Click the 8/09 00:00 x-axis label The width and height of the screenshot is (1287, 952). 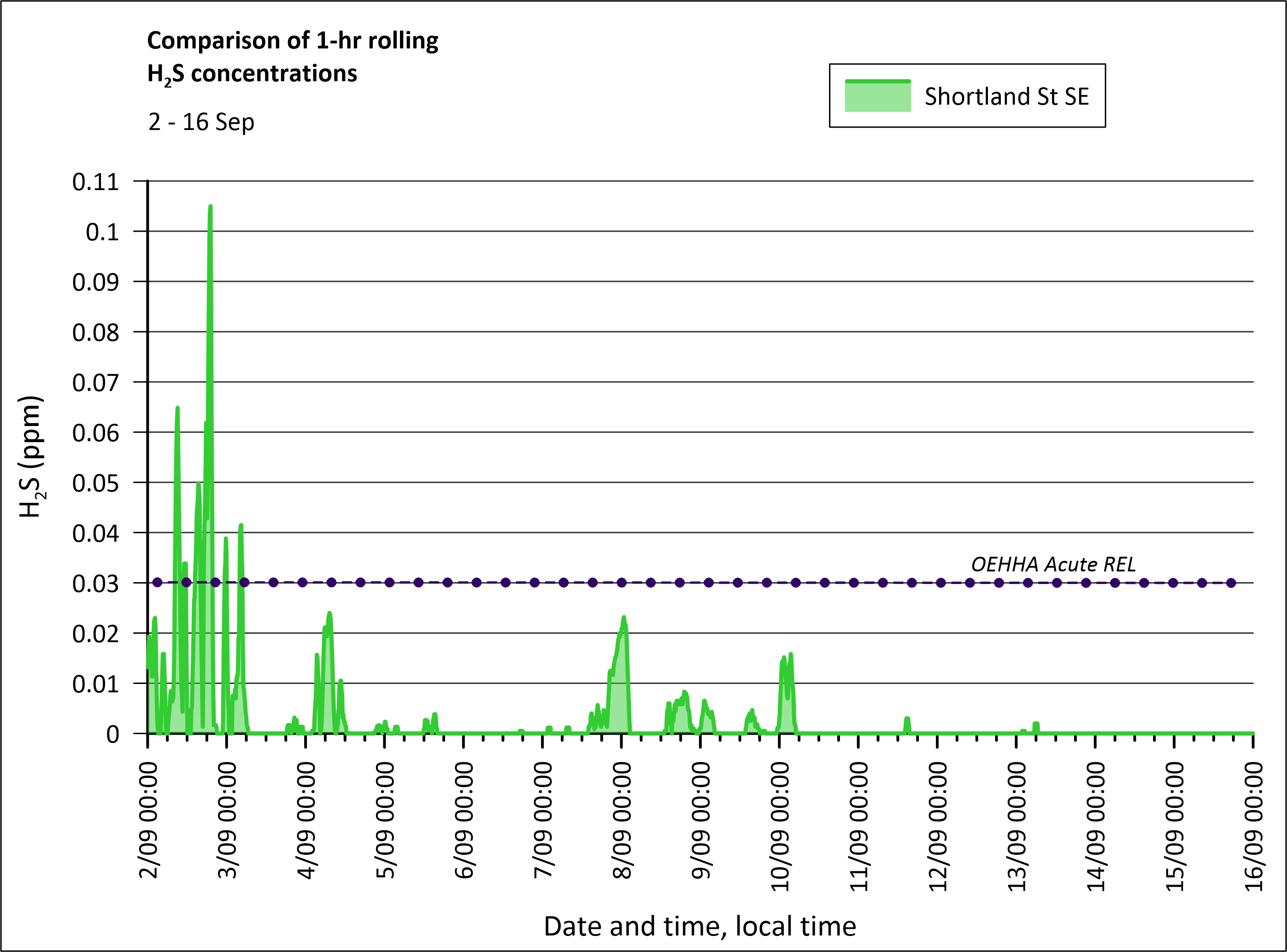coord(622,821)
